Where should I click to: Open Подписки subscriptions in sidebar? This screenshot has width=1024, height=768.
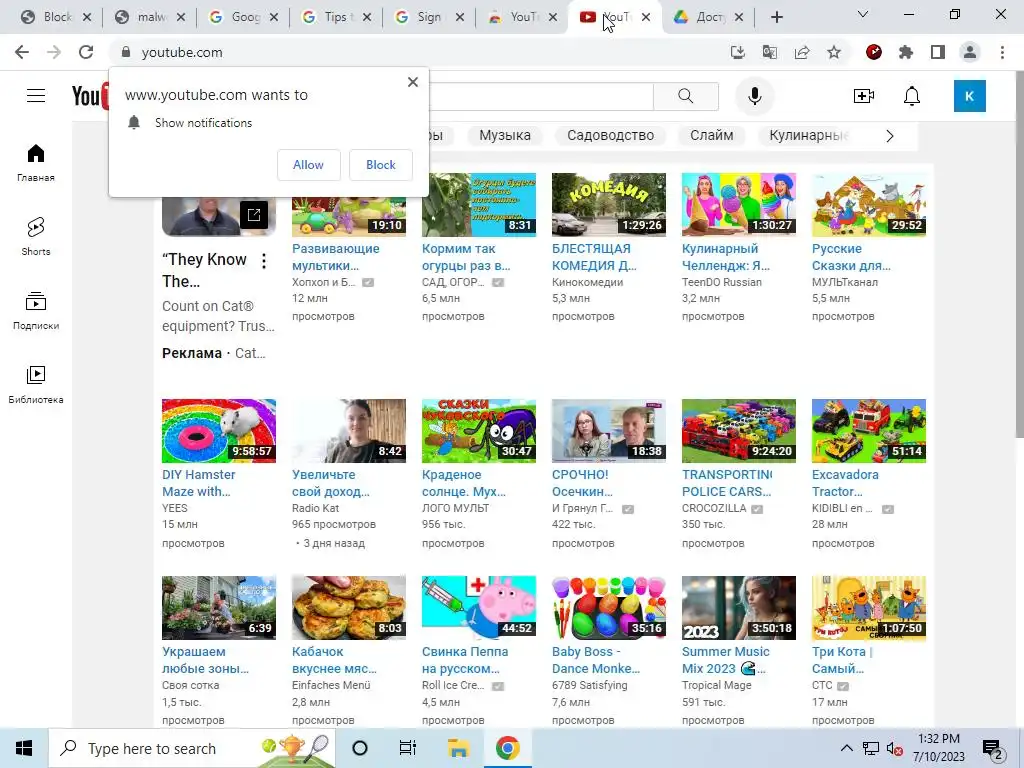tap(36, 311)
